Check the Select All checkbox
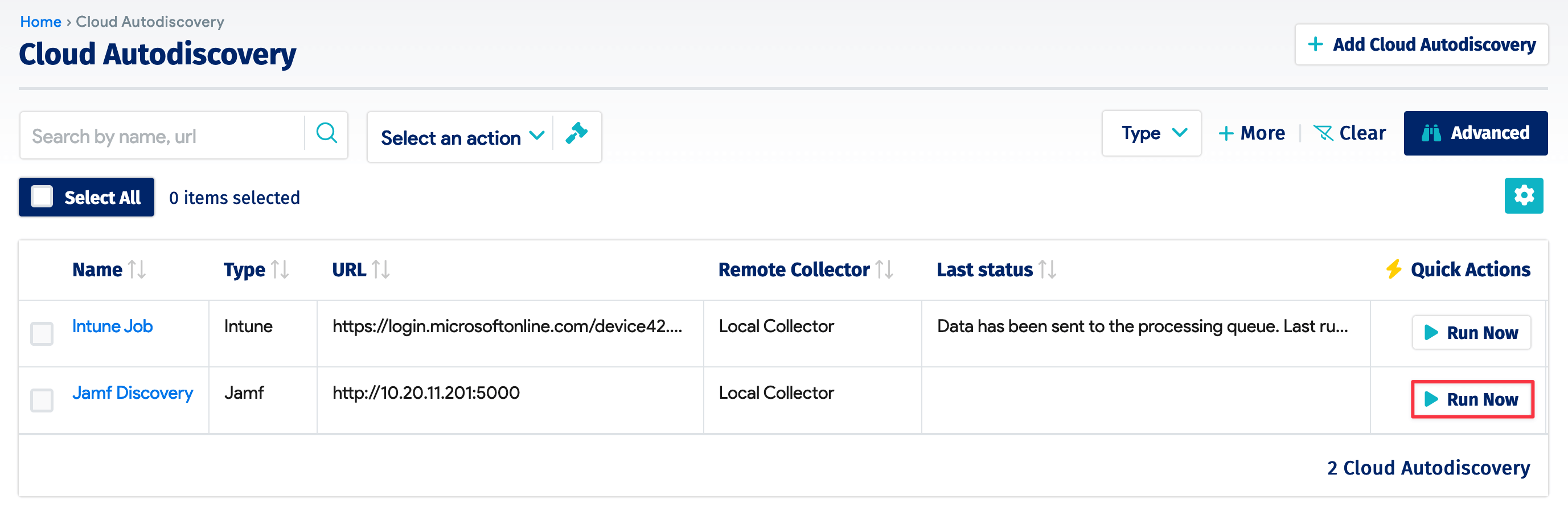The image size is (1568, 515). point(42,197)
